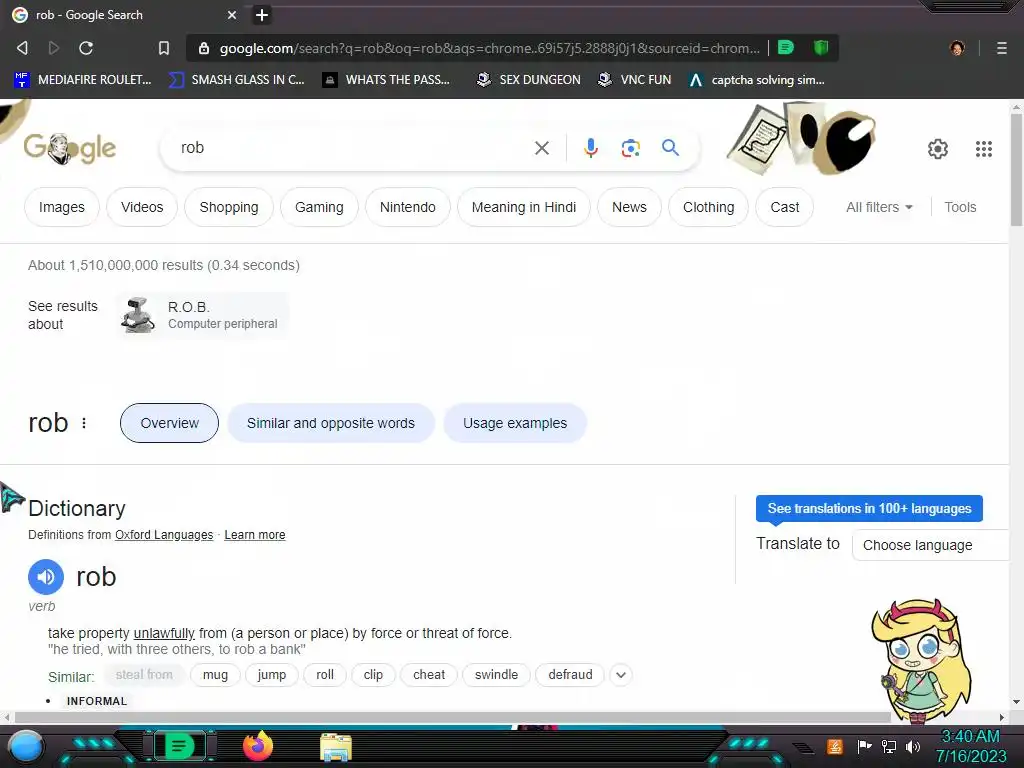Filter results by Images
This screenshot has height=768, width=1024.
pyautogui.click(x=61, y=207)
